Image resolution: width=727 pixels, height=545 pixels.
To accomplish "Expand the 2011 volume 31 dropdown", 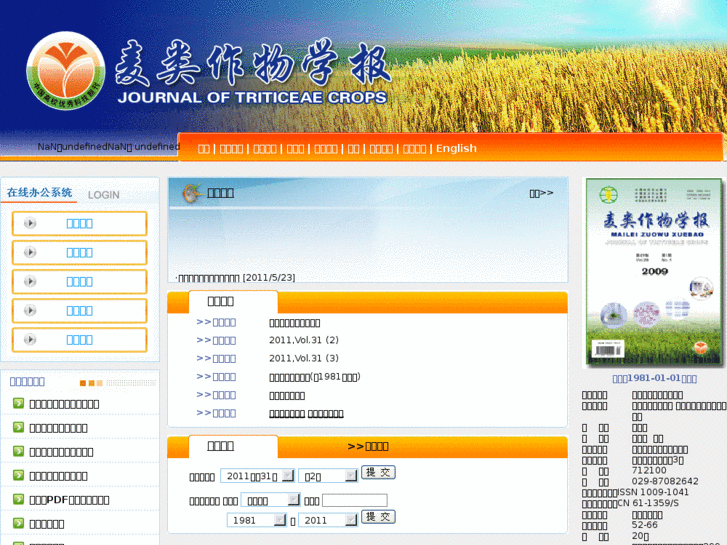I will click(257, 476).
